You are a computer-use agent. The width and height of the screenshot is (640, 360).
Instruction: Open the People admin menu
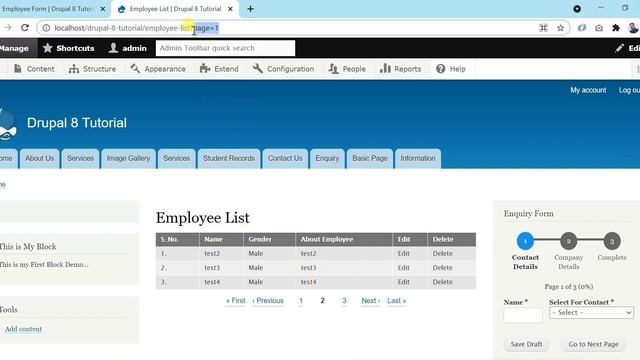(x=347, y=69)
